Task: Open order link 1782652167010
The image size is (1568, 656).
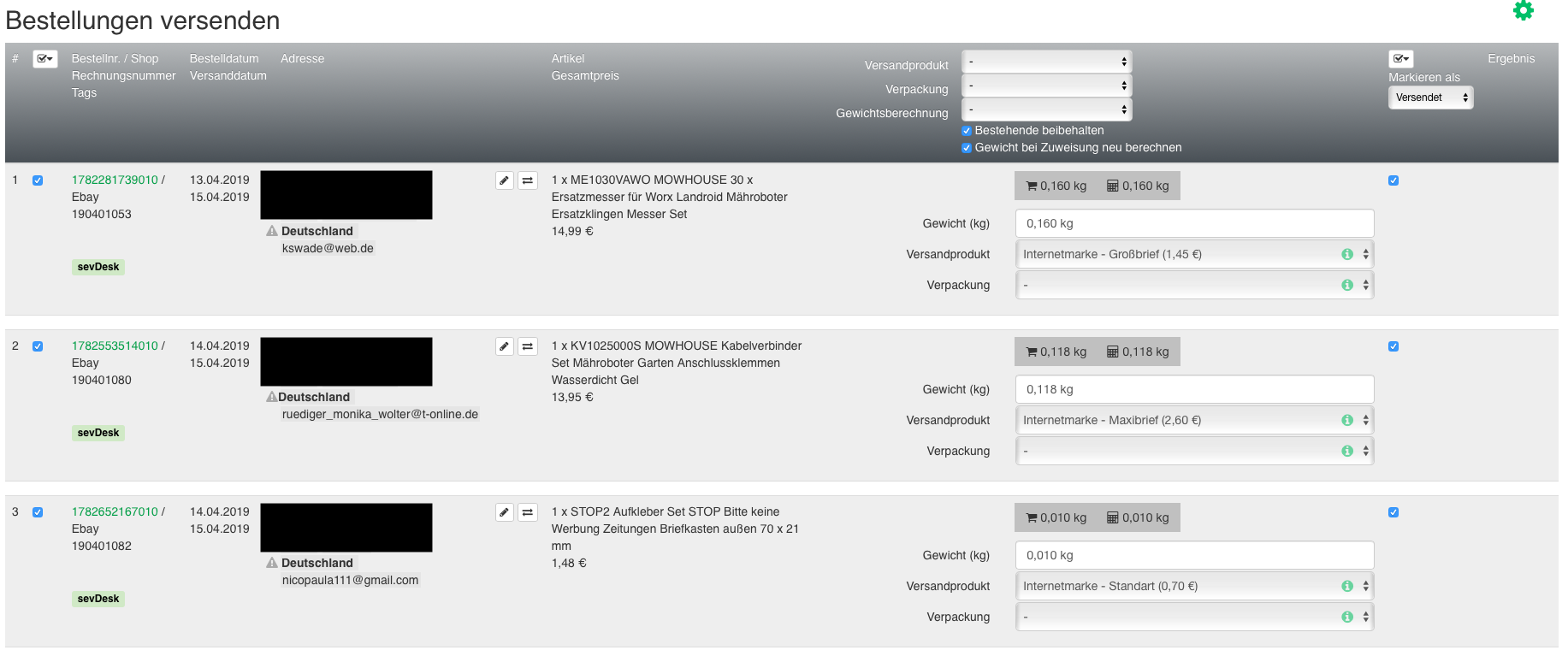Action: (115, 511)
